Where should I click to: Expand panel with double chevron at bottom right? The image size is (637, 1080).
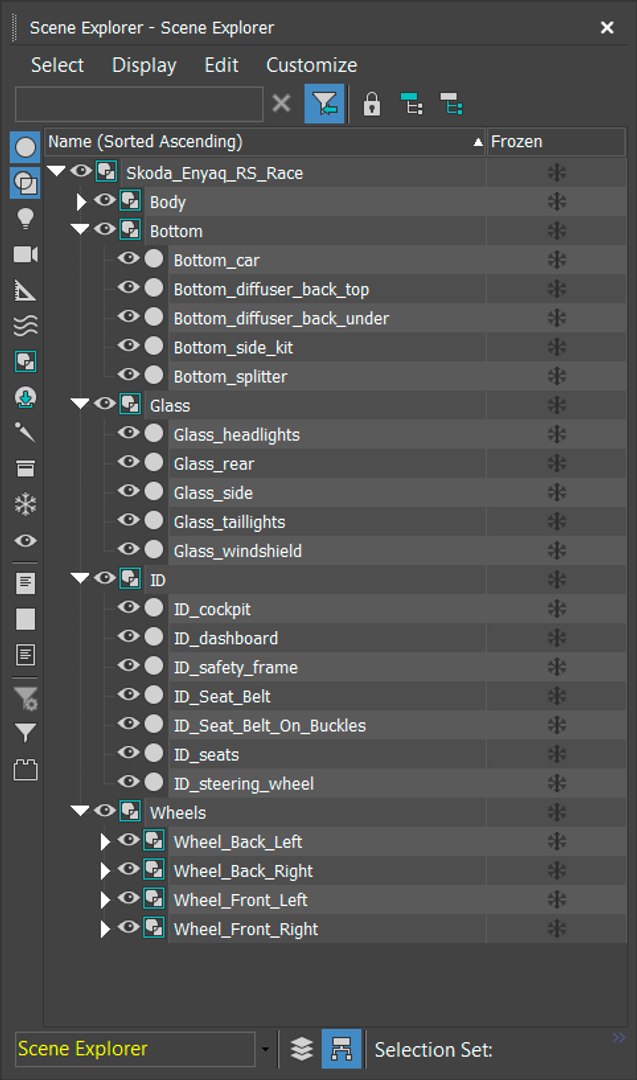pyautogui.click(x=618, y=1037)
